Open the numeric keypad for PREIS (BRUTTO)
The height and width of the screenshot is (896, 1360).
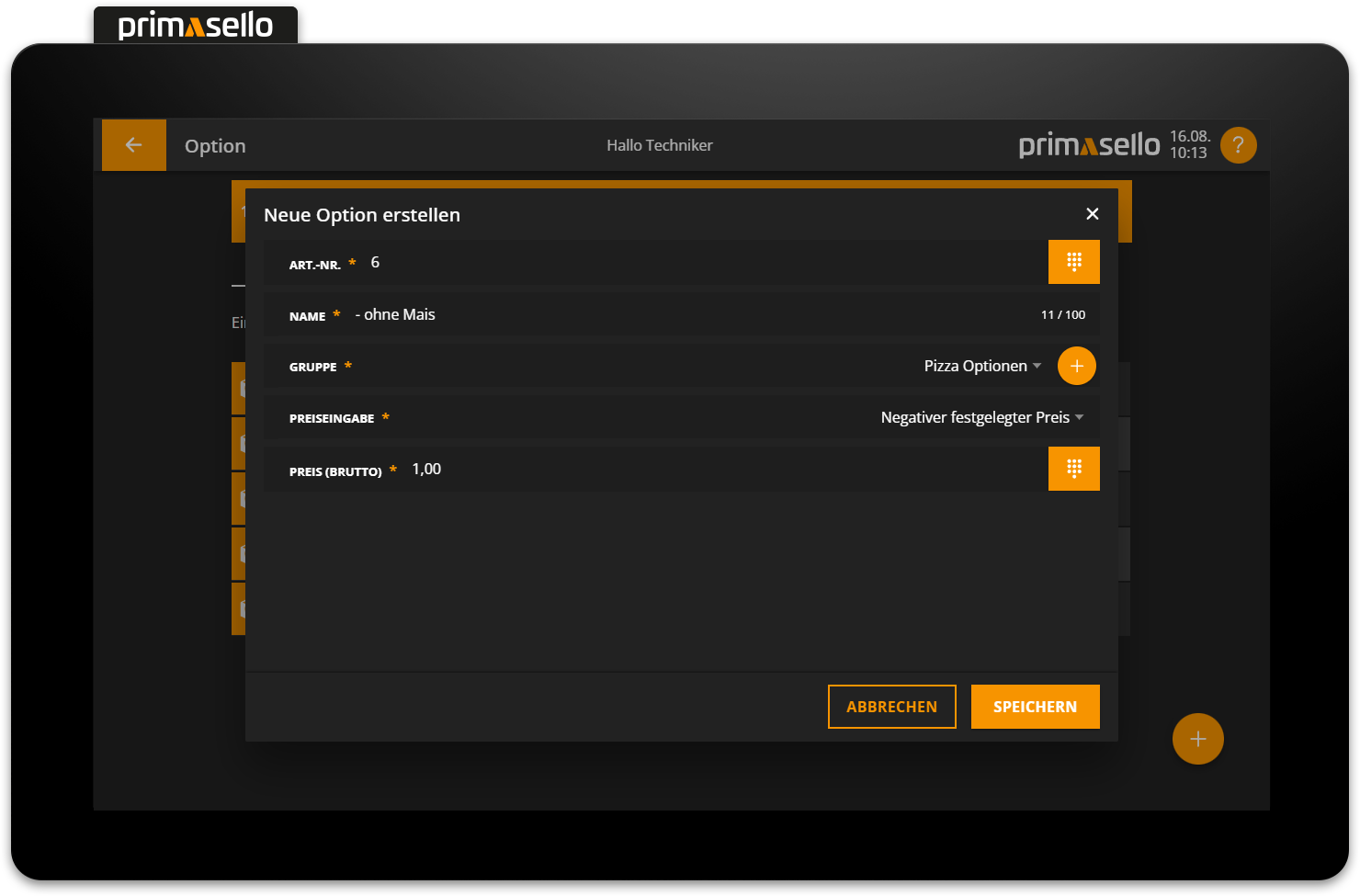[x=1073, y=469]
